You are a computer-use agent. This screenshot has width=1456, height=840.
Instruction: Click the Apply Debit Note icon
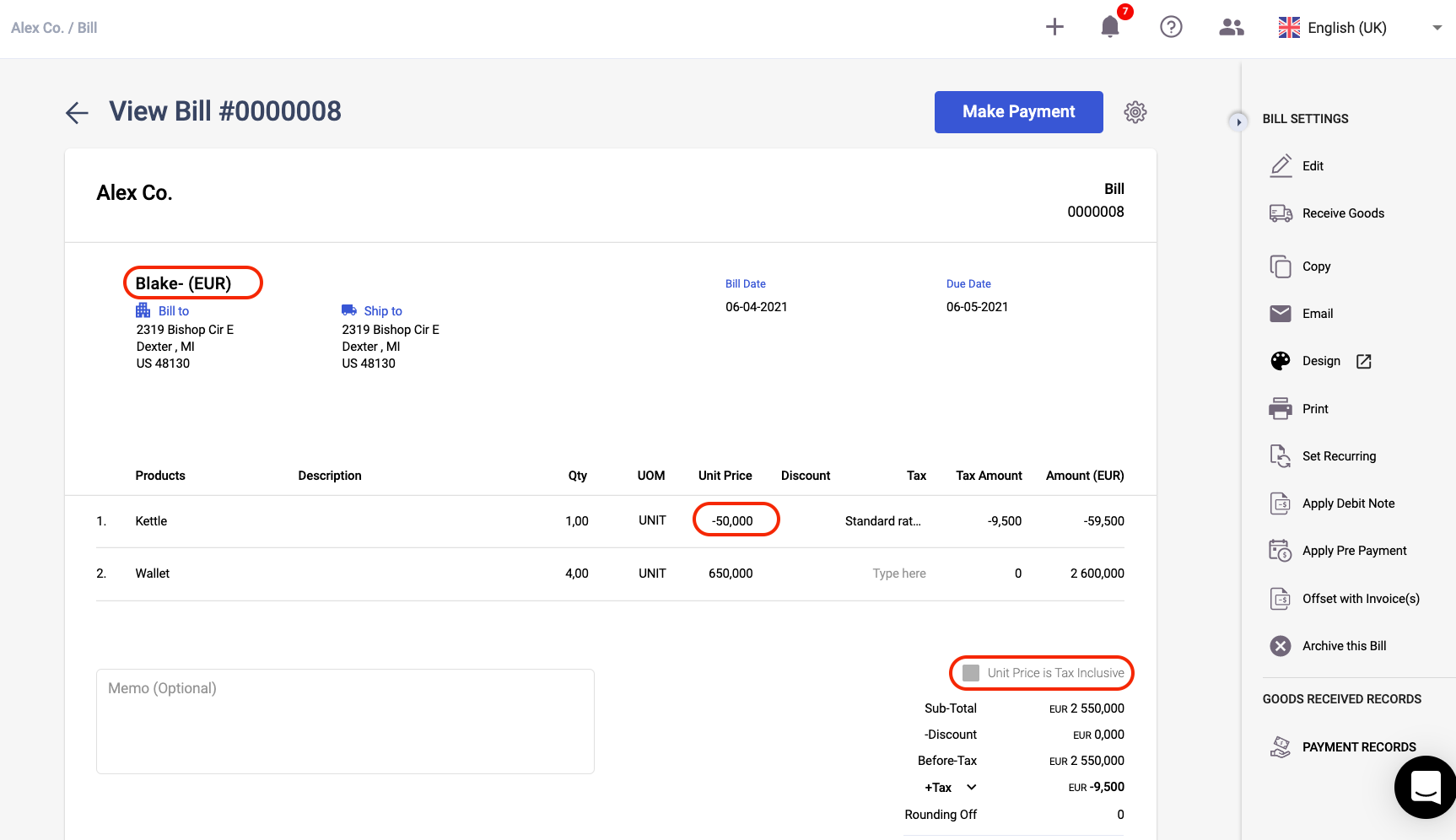coord(1281,503)
